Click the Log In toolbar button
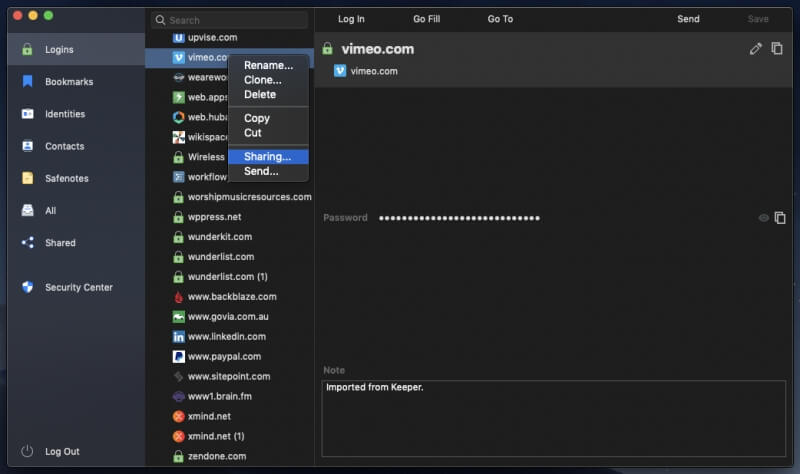The height and width of the screenshot is (474, 800). pos(351,19)
